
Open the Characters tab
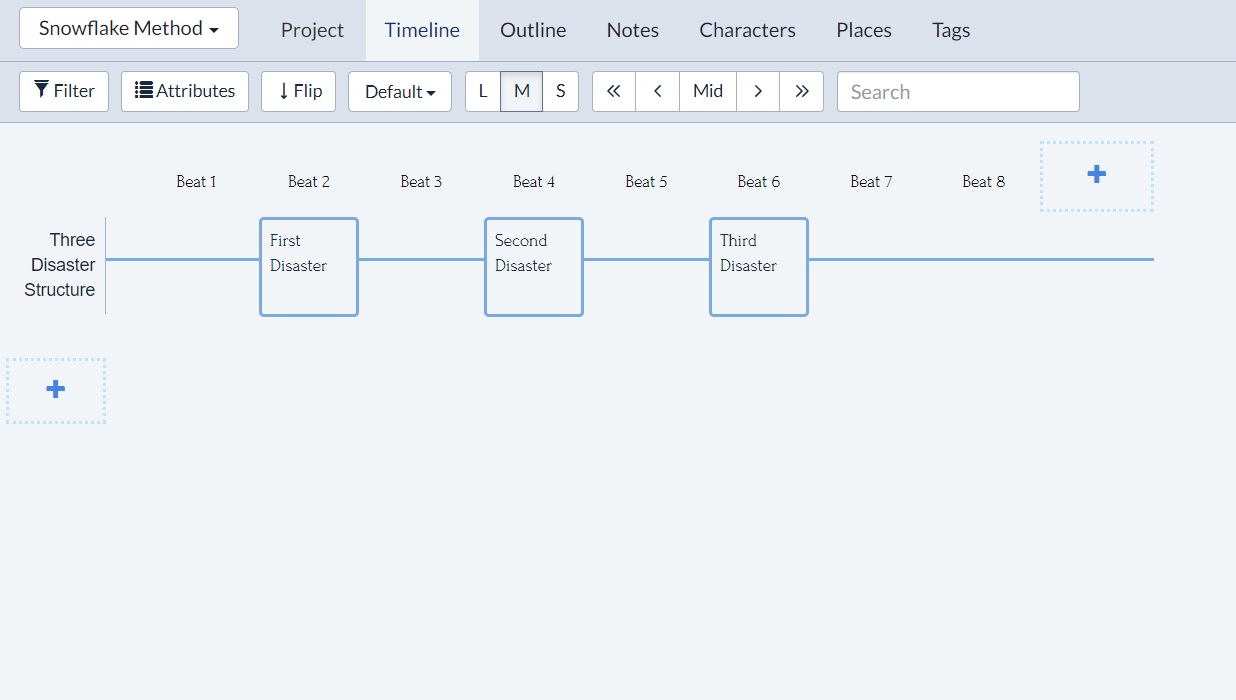(x=746, y=30)
